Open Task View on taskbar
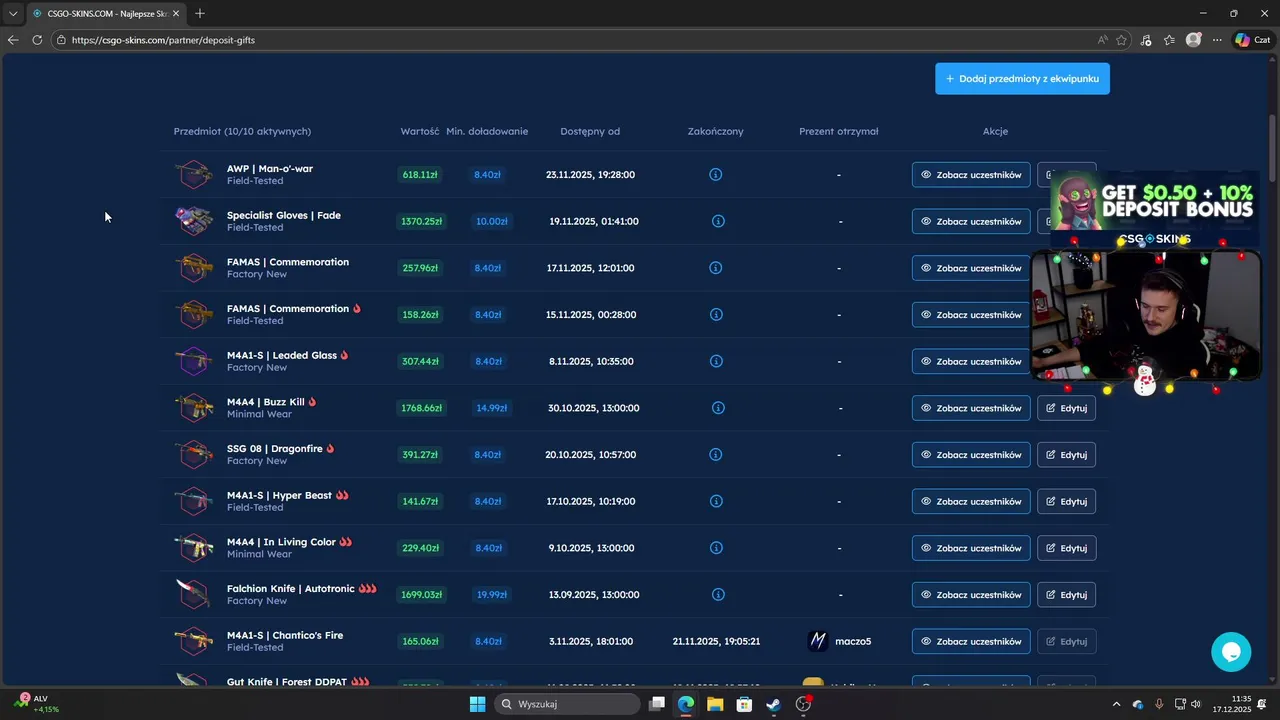The height and width of the screenshot is (720, 1280). tap(657, 704)
